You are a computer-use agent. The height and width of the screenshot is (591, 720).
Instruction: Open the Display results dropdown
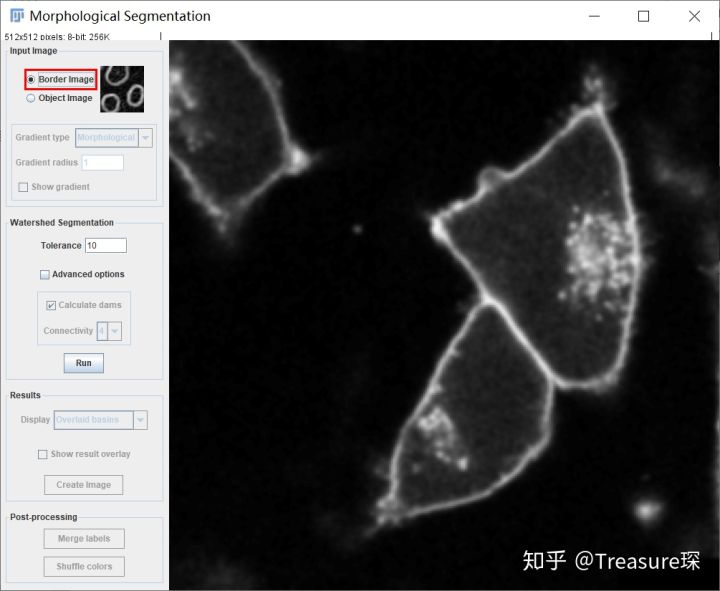click(x=101, y=420)
